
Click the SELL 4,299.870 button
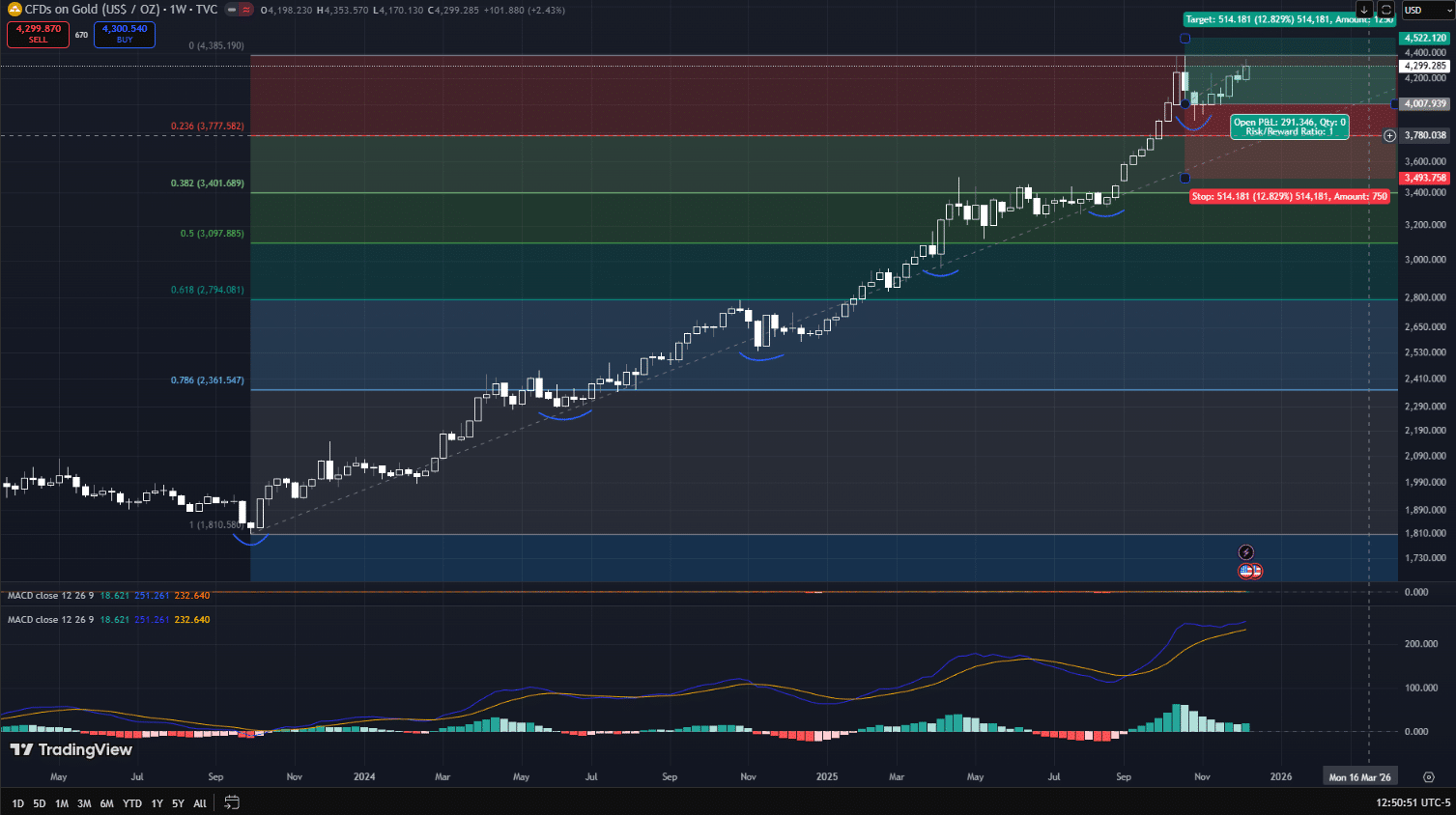tap(38, 34)
